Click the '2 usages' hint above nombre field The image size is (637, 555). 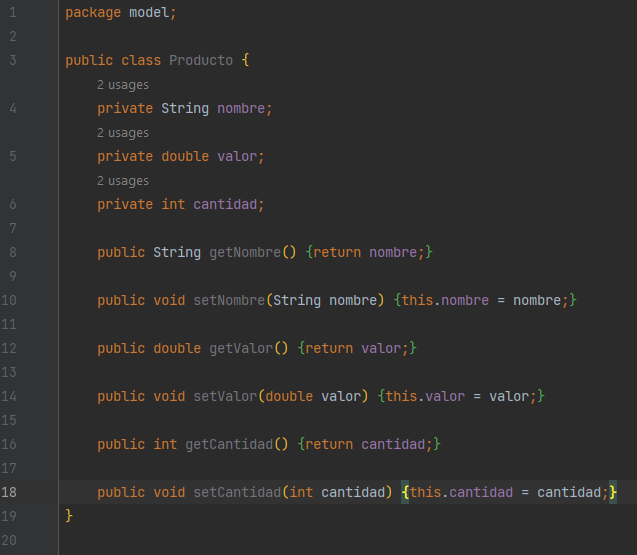coord(123,85)
